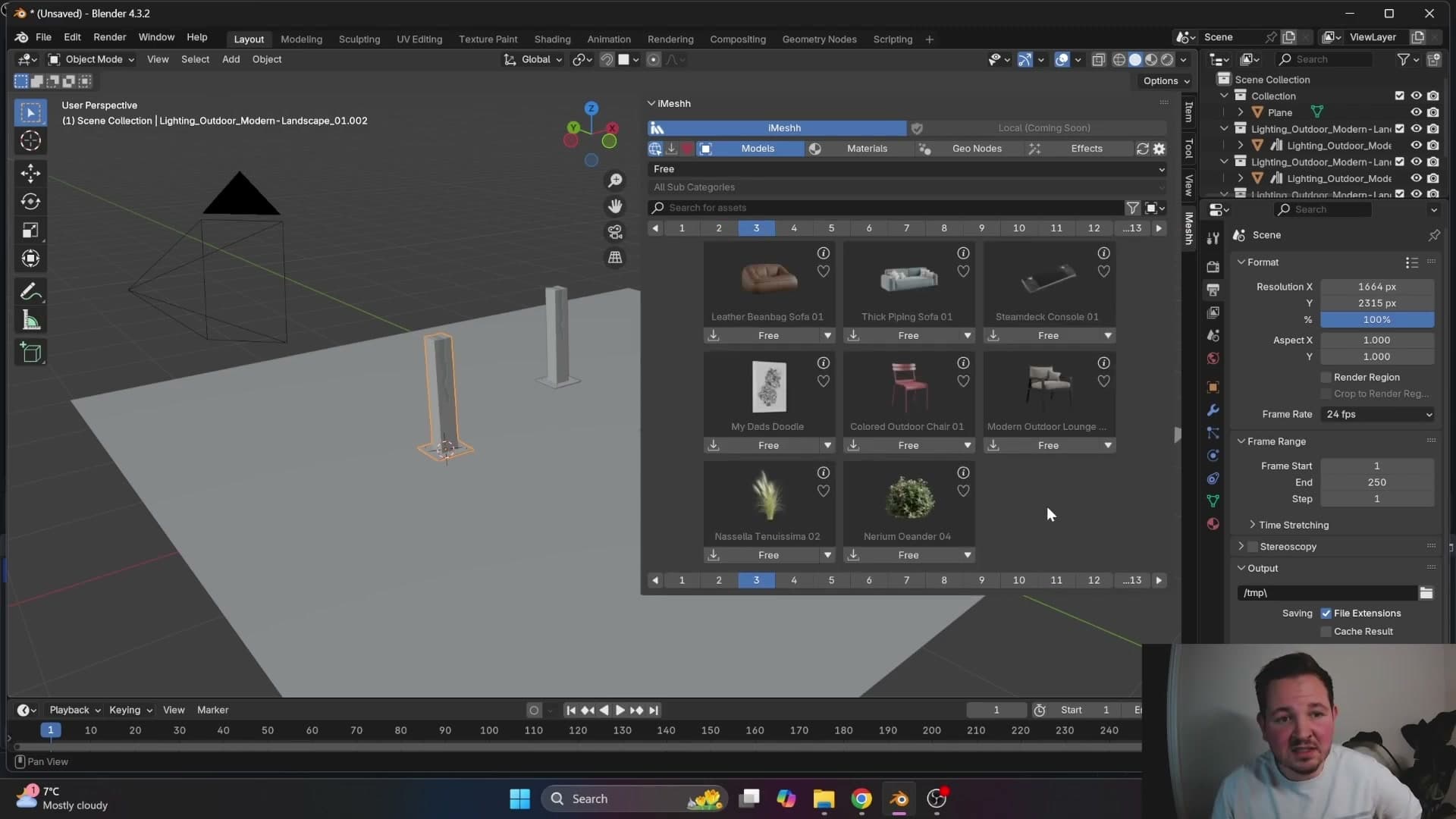Download the Steamdeck Console 01 asset
Screen dimensions: 1456x819
coord(993,336)
